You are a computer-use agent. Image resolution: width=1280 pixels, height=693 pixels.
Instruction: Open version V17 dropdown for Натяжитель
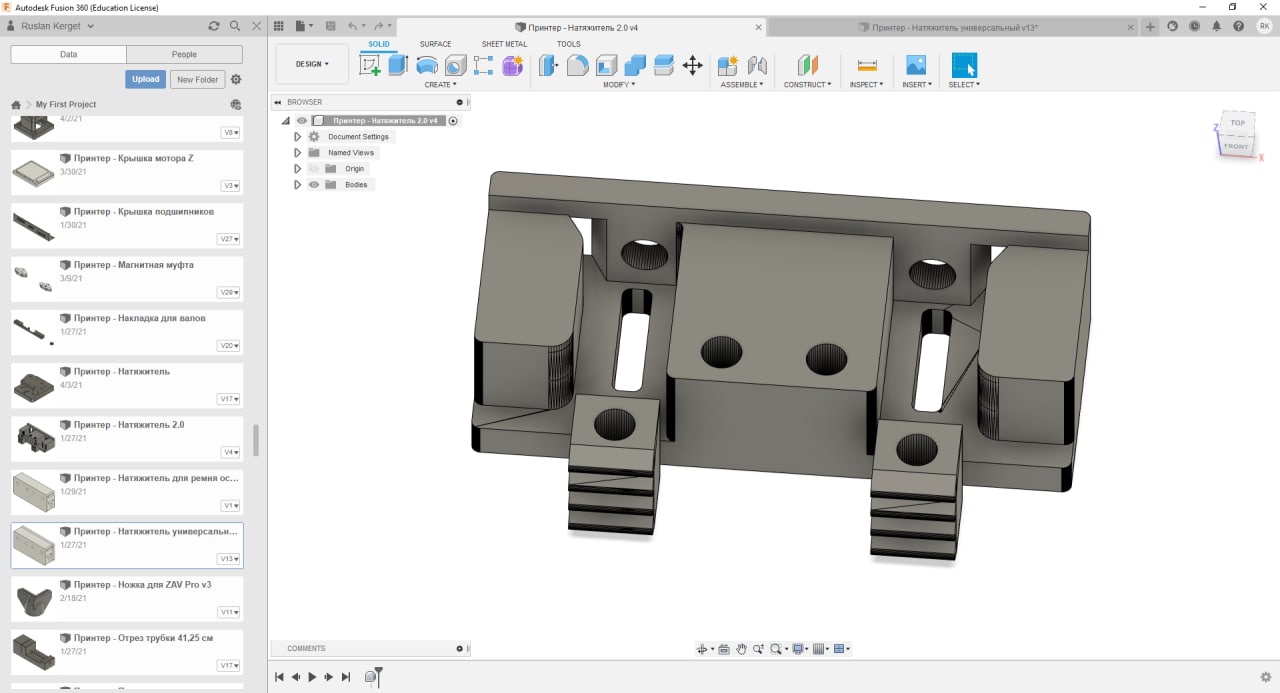(x=230, y=399)
